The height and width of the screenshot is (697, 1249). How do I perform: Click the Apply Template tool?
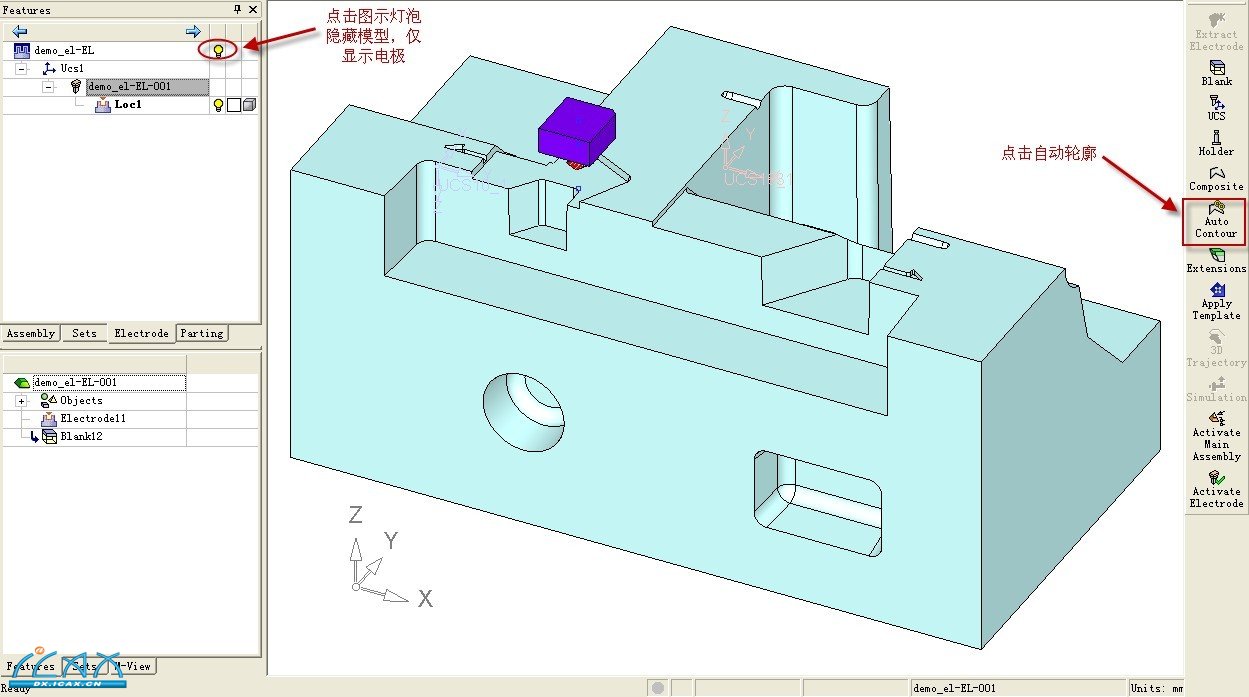tap(1216, 301)
